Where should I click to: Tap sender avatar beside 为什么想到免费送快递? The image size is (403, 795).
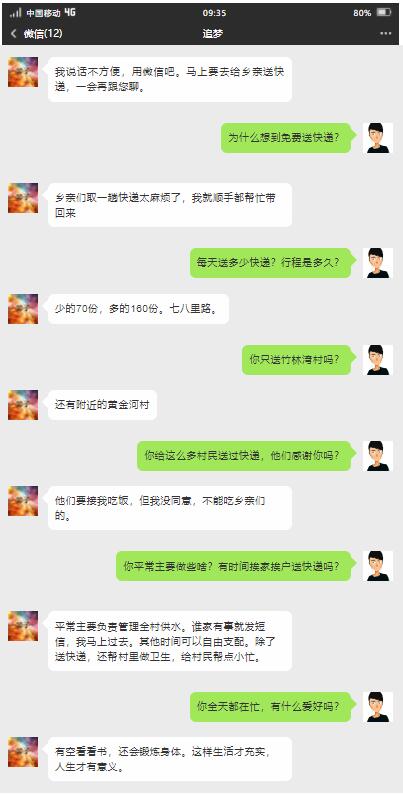(378, 138)
